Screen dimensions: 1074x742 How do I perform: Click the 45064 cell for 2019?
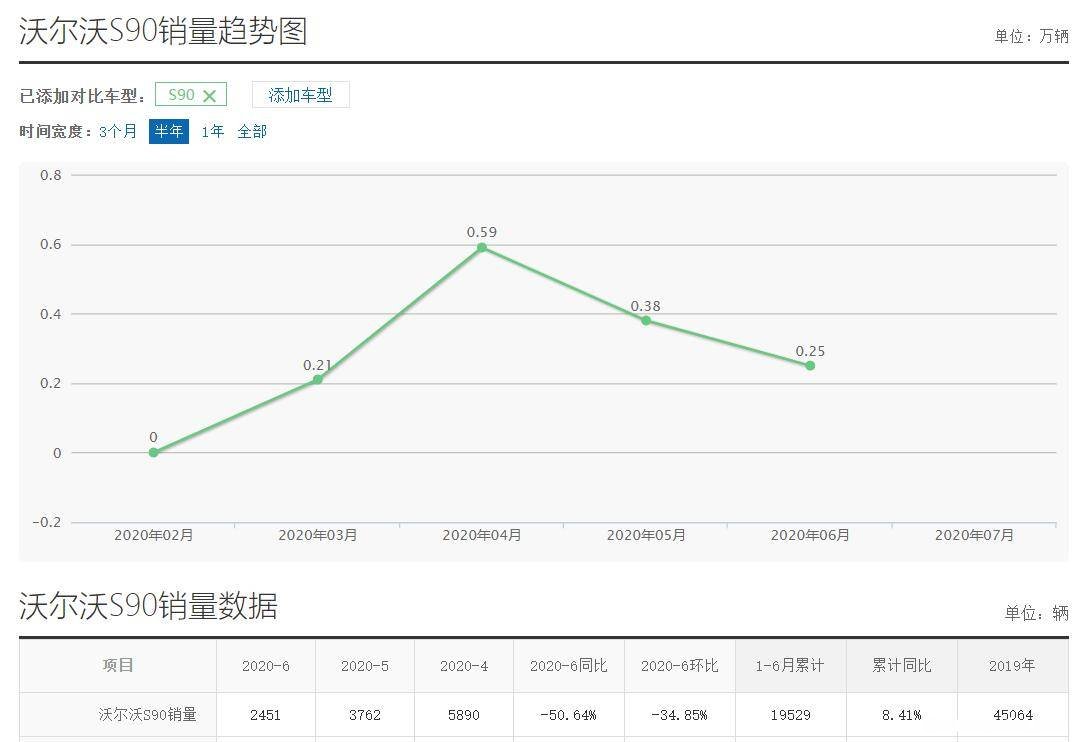tap(1012, 715)
